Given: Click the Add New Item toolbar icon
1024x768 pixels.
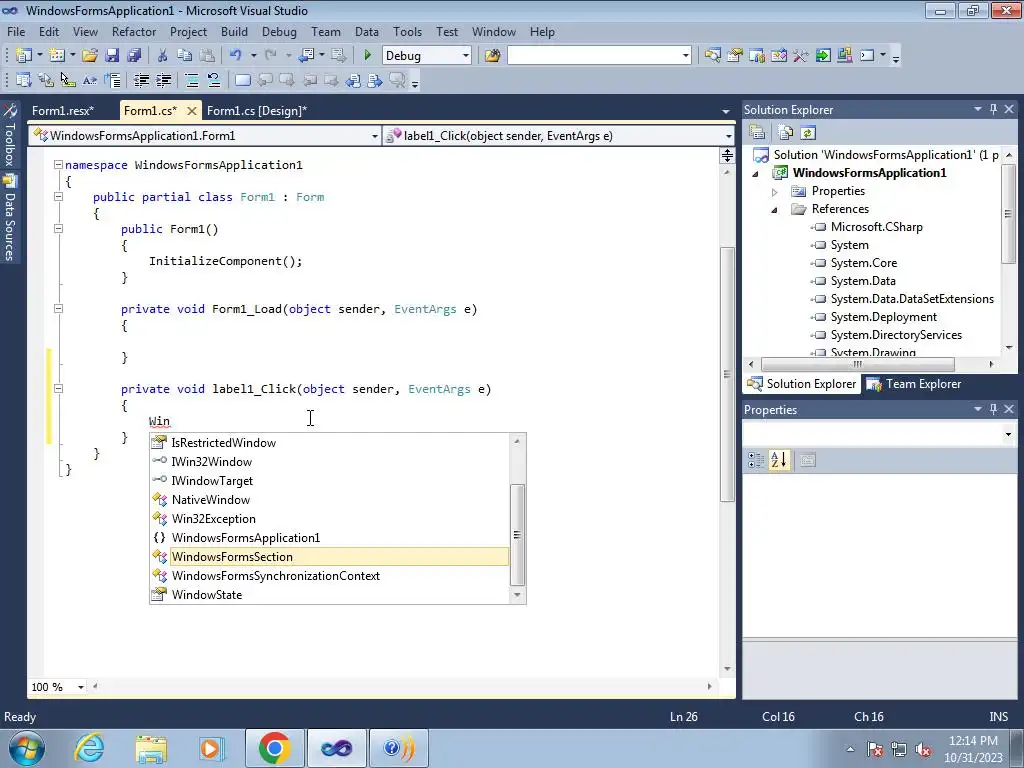Looking at the screenshot, I should pyautogui.click(x=57, y=56).
